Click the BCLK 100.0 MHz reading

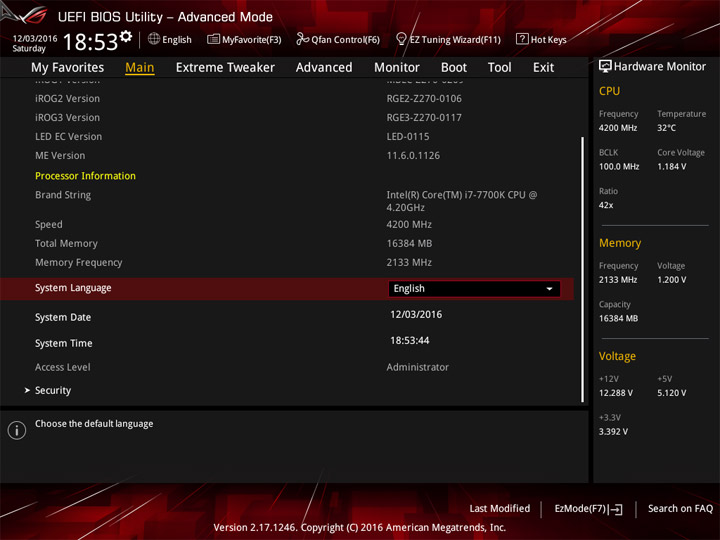(619, 166)
